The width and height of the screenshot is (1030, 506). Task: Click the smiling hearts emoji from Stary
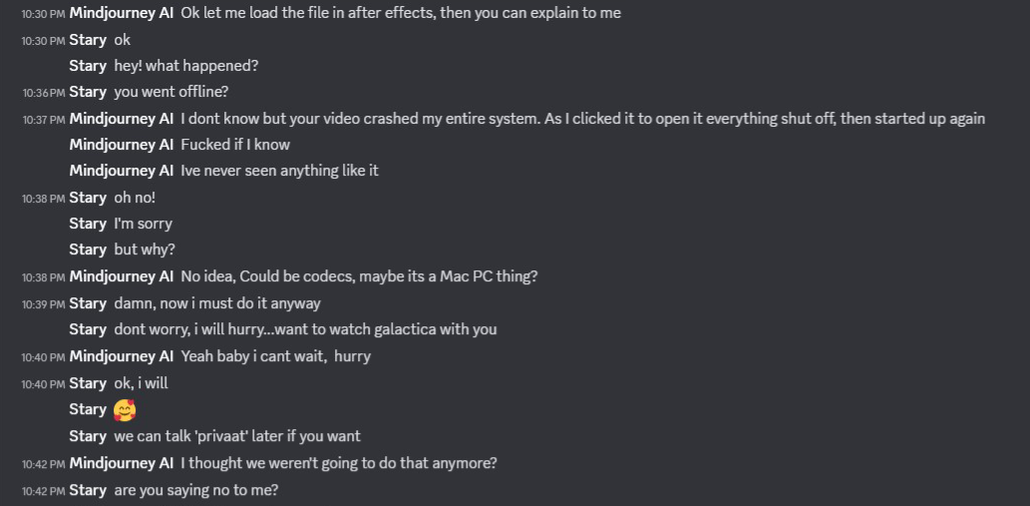click(x=125, y=410)
